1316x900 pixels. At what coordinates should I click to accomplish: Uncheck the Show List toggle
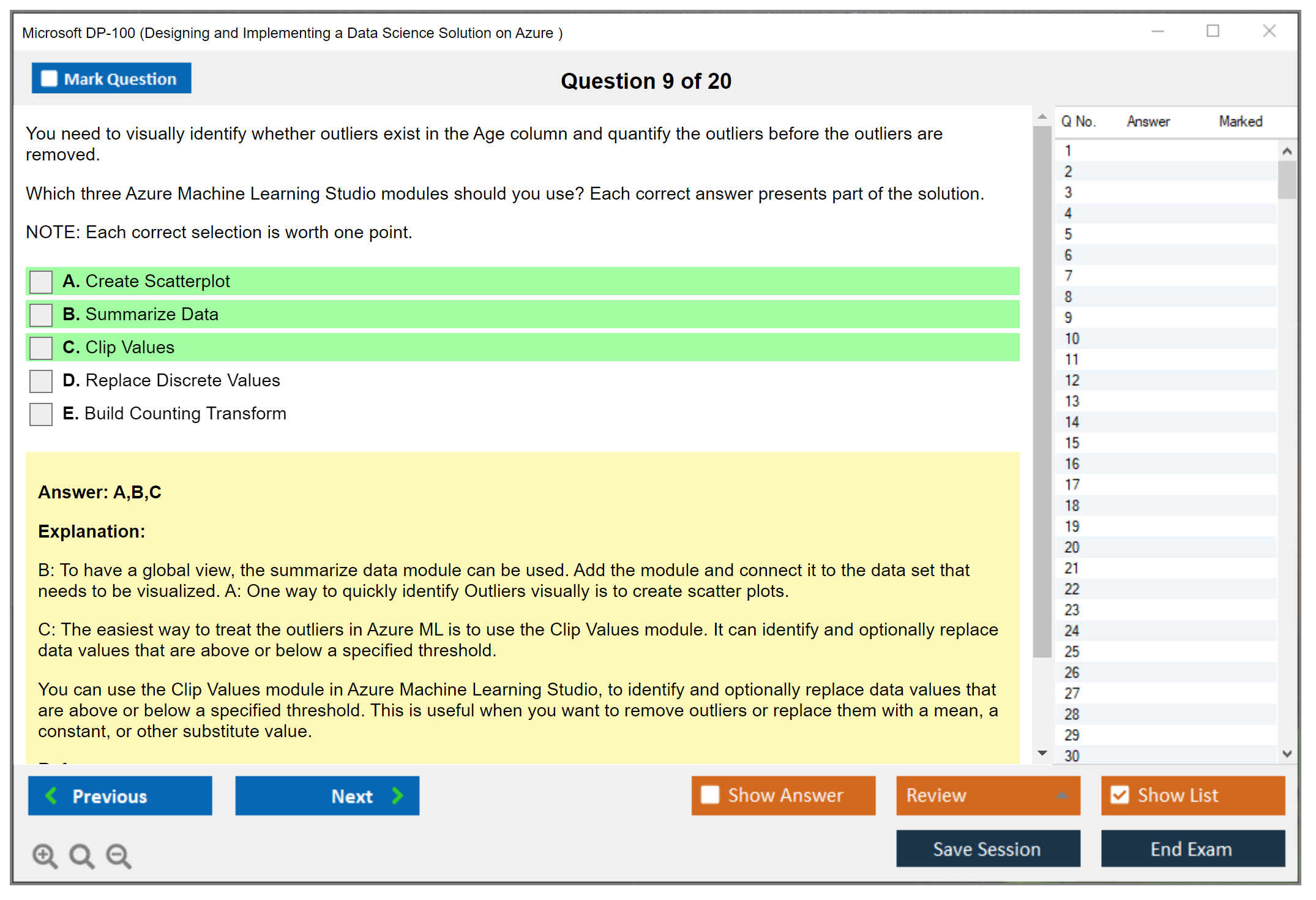click(x=1120, y=795)
